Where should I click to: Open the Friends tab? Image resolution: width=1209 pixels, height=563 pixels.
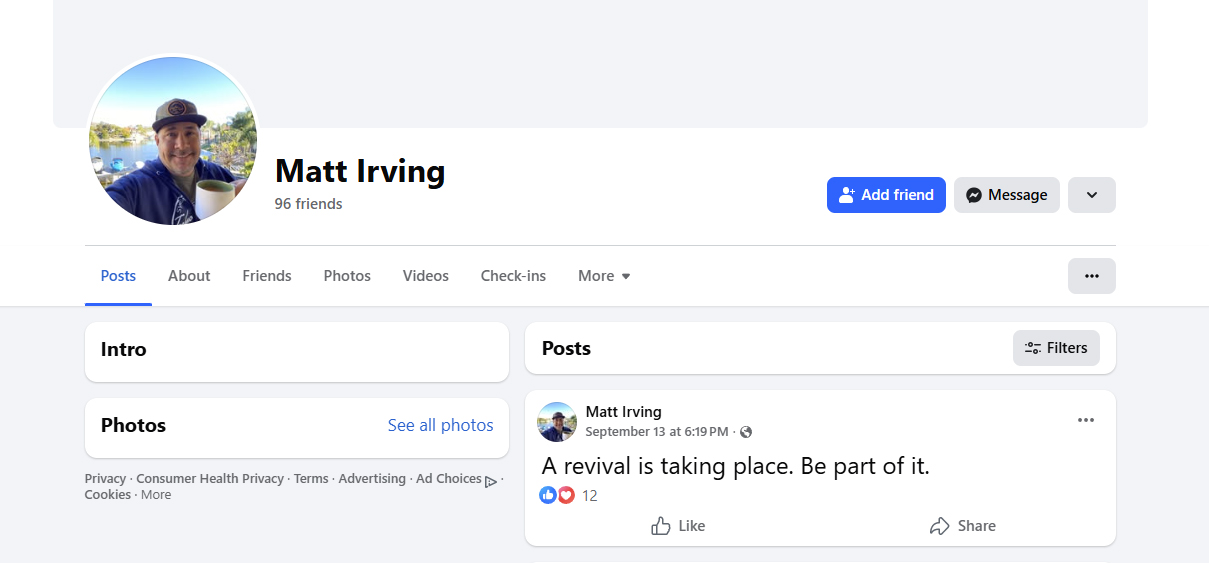pyautogui.click(x=267, y=276)
